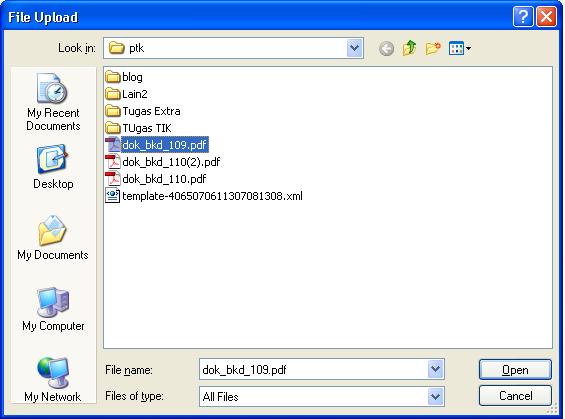Select the dok_bkd_110(2).pdf file
The image size is (565, 419).
tap(163, 162)
